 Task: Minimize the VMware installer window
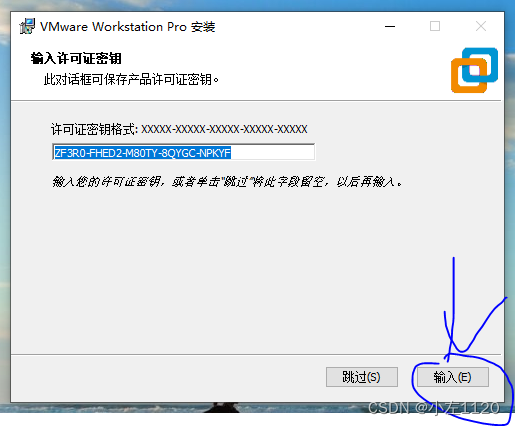(390, 26)
